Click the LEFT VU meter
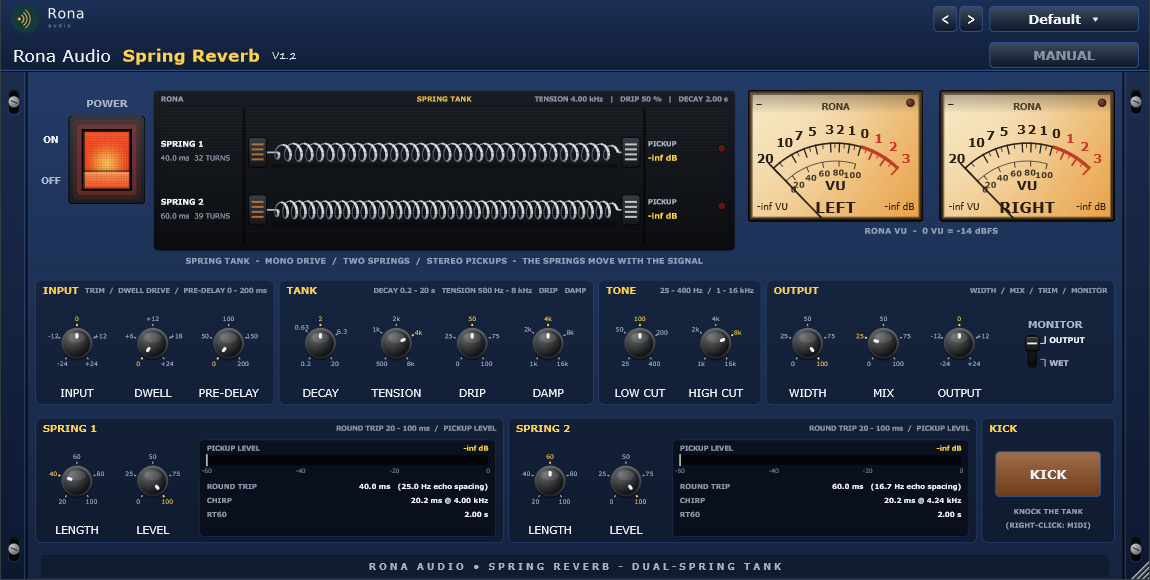 point(835,156)
